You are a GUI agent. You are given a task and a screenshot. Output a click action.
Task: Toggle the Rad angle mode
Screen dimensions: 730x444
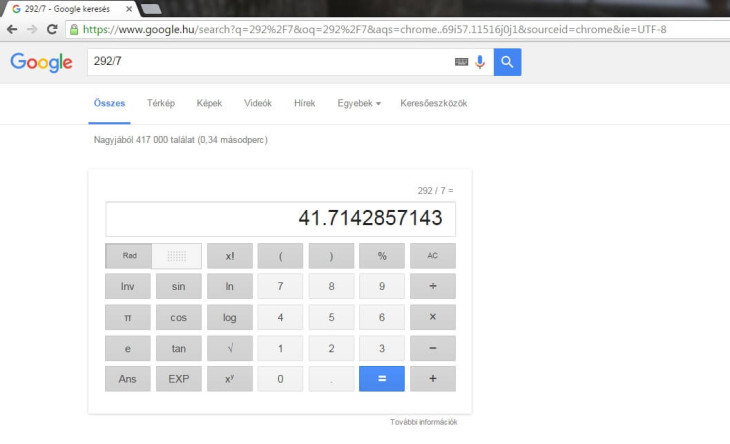129,256
